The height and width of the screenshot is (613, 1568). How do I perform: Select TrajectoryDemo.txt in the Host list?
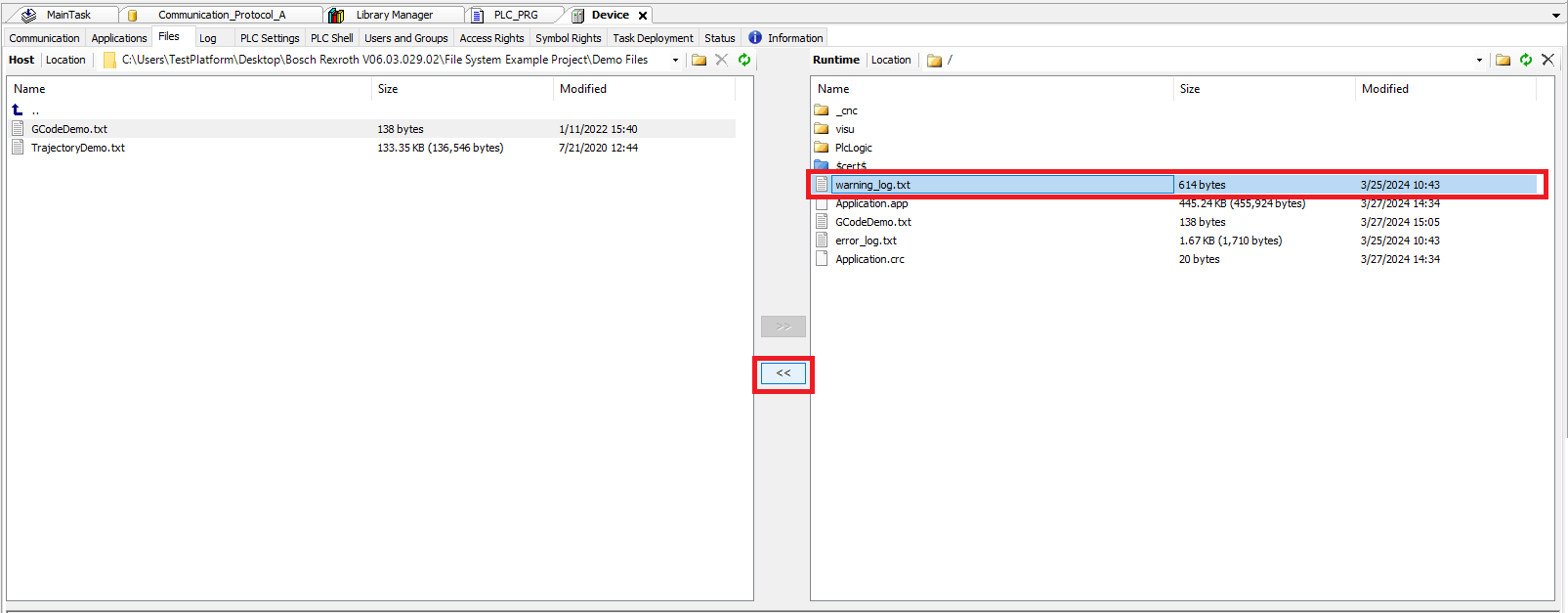(x=78, y=148)
